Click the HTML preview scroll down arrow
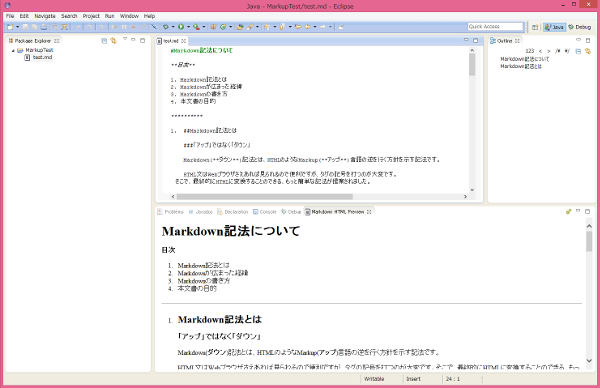 (589, 360)
